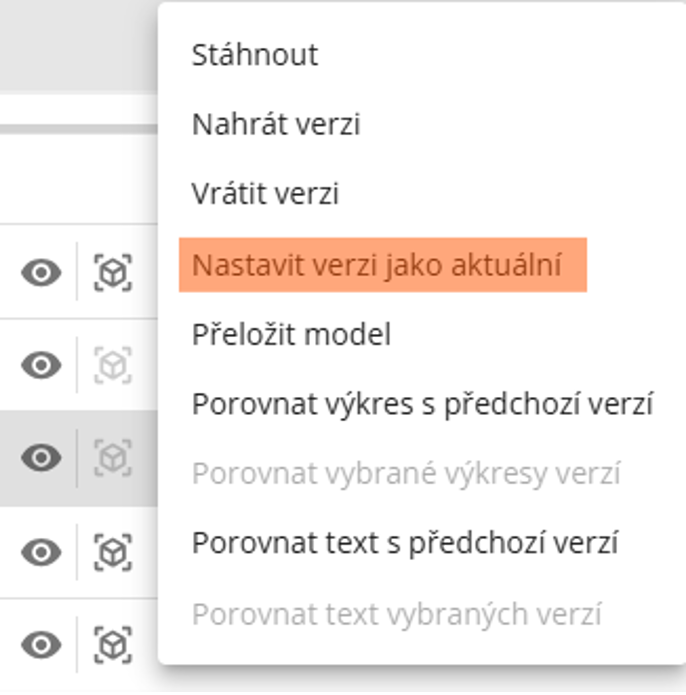Click the greyed 3D cube icon in the highlighted row
686x695 pixels.
click(x=113, y=458)
